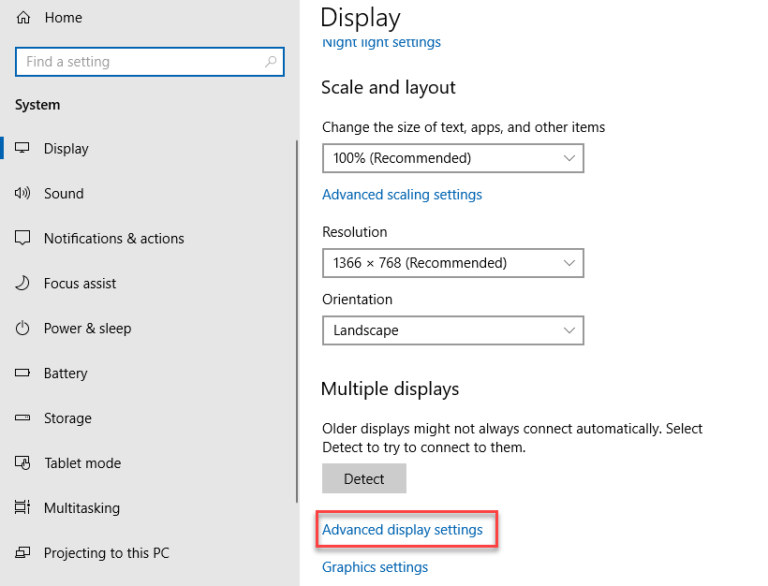This screenshot has height=586, width=768.
Task: Click the Graphics settings link
Action: [x=375, y=567]
